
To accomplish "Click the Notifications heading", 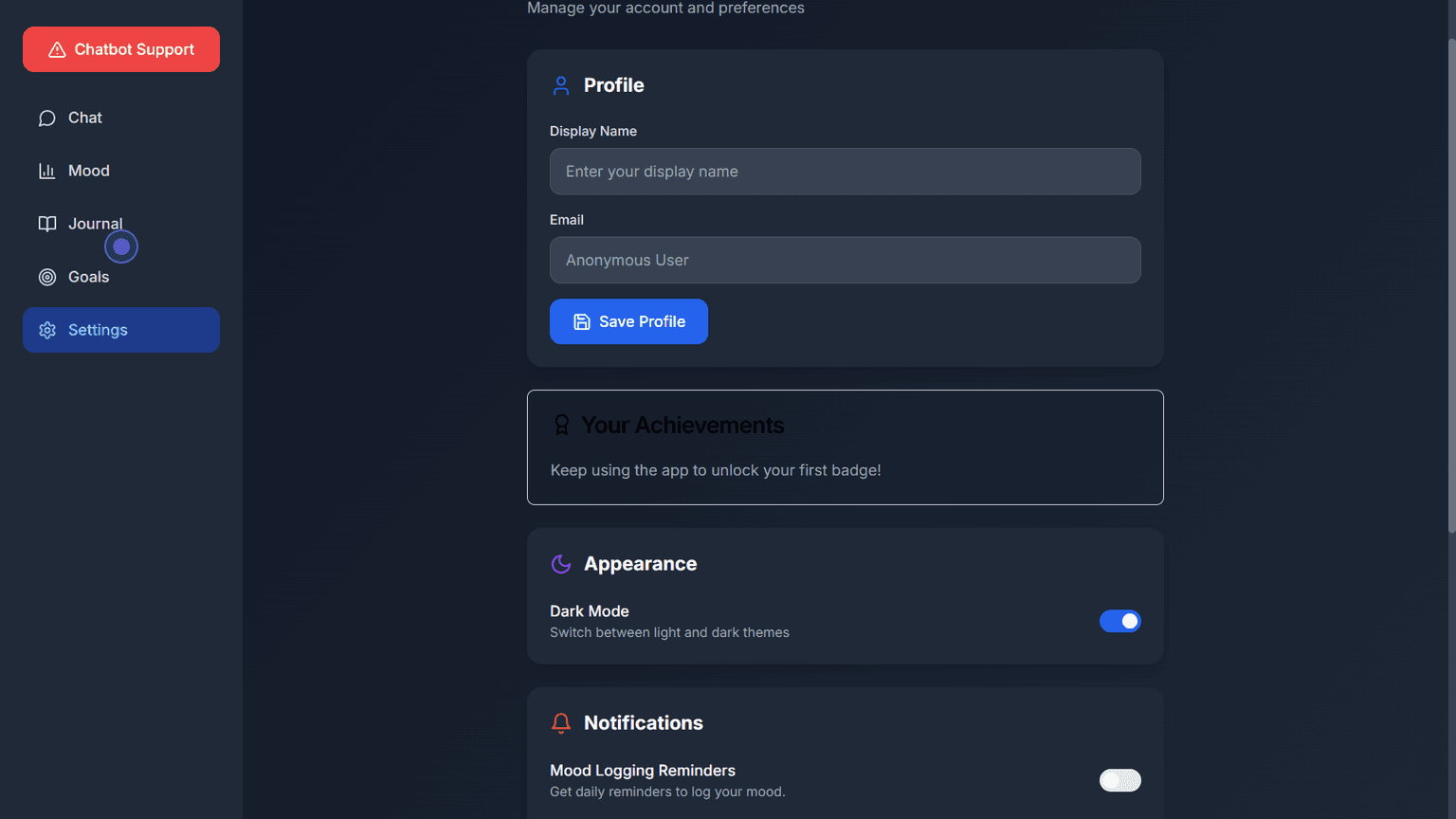I will click(x=644, y=723).
